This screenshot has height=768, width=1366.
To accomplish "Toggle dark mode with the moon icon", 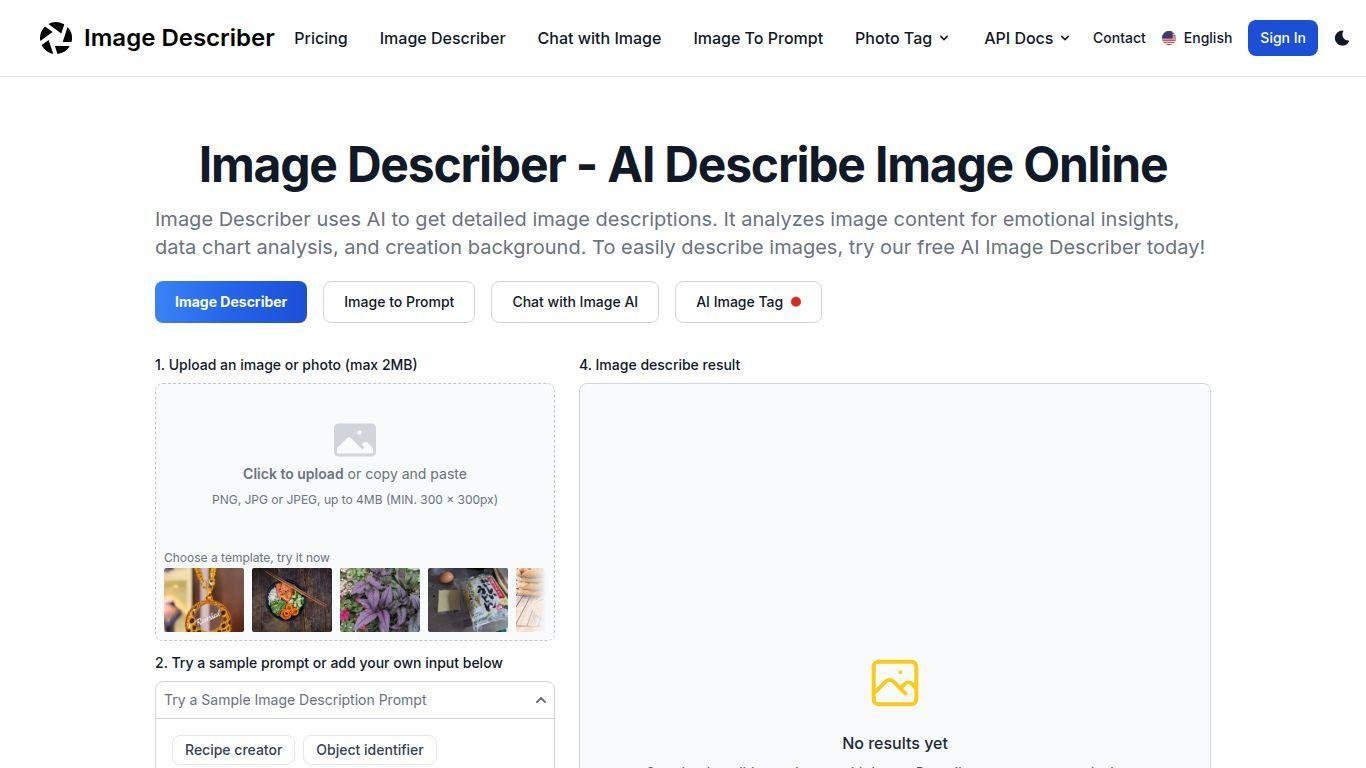I will (x=1342, y=38).
